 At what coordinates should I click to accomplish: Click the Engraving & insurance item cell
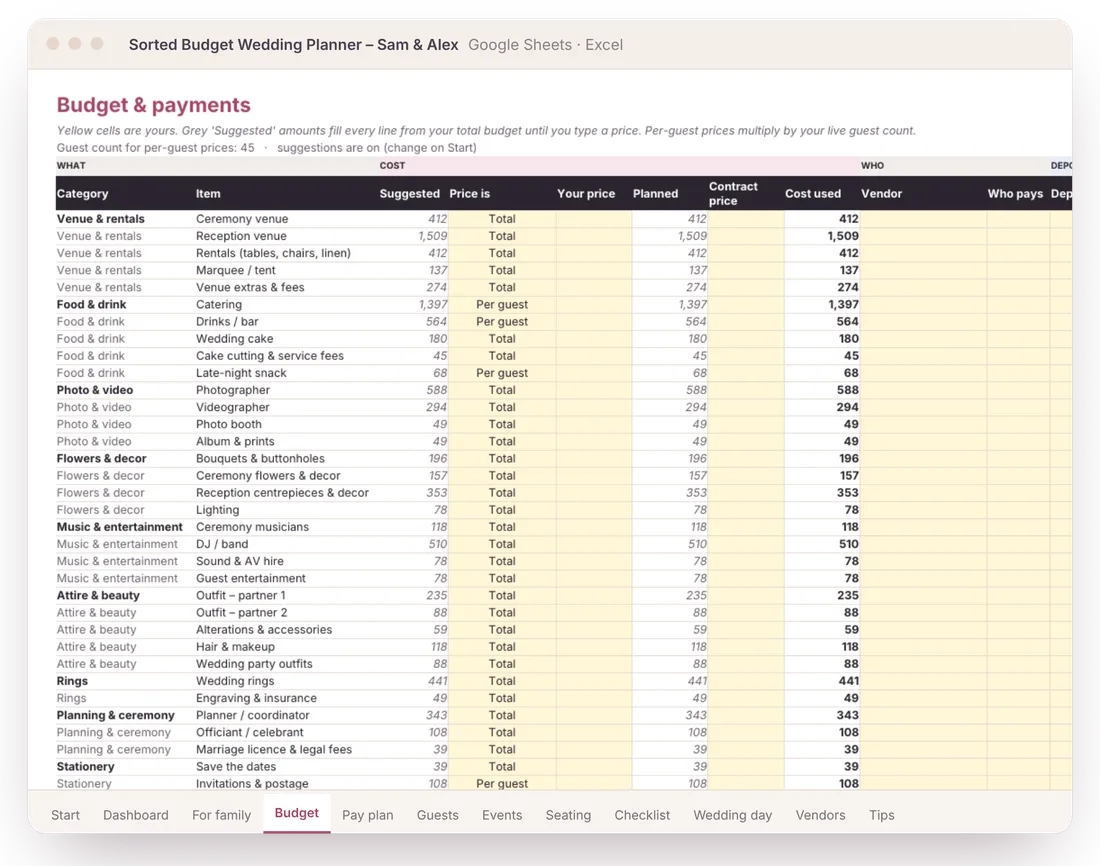tap(256, 698)
